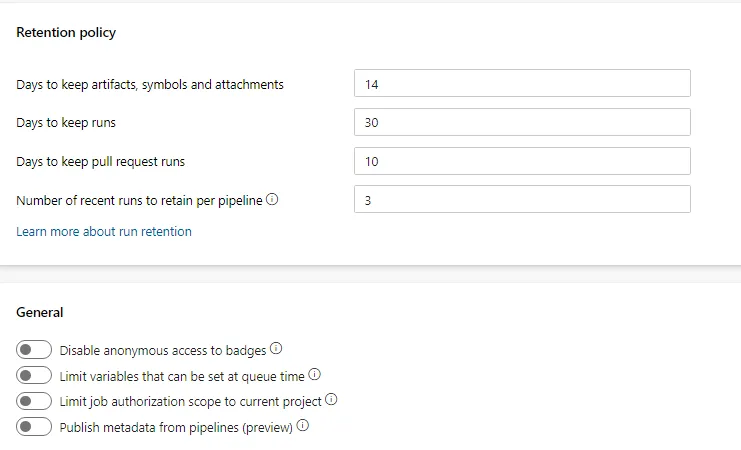
Task: Click the Days to keep runs input box
Action: [x=522, y=123]
